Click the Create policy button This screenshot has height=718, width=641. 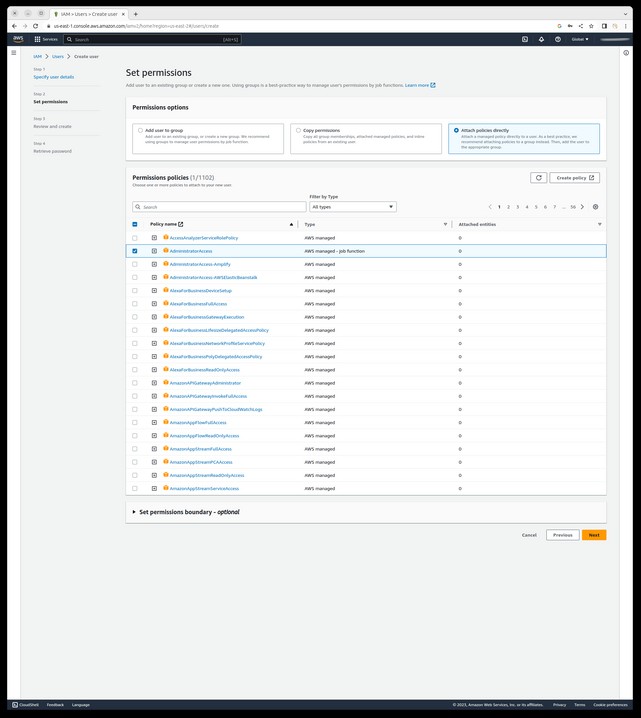point(575,178)
